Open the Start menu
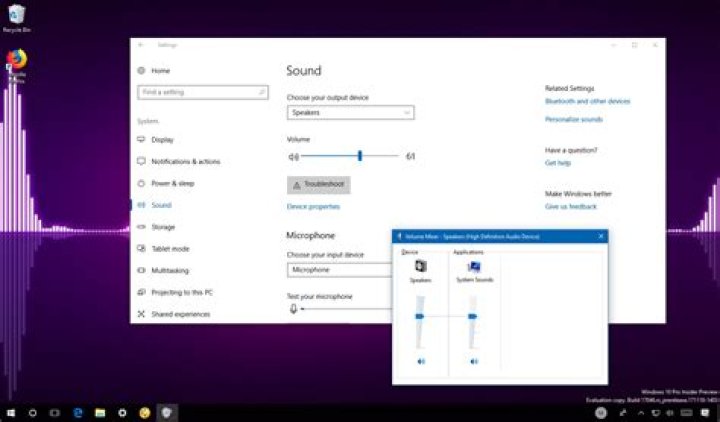 click(11, 413)
